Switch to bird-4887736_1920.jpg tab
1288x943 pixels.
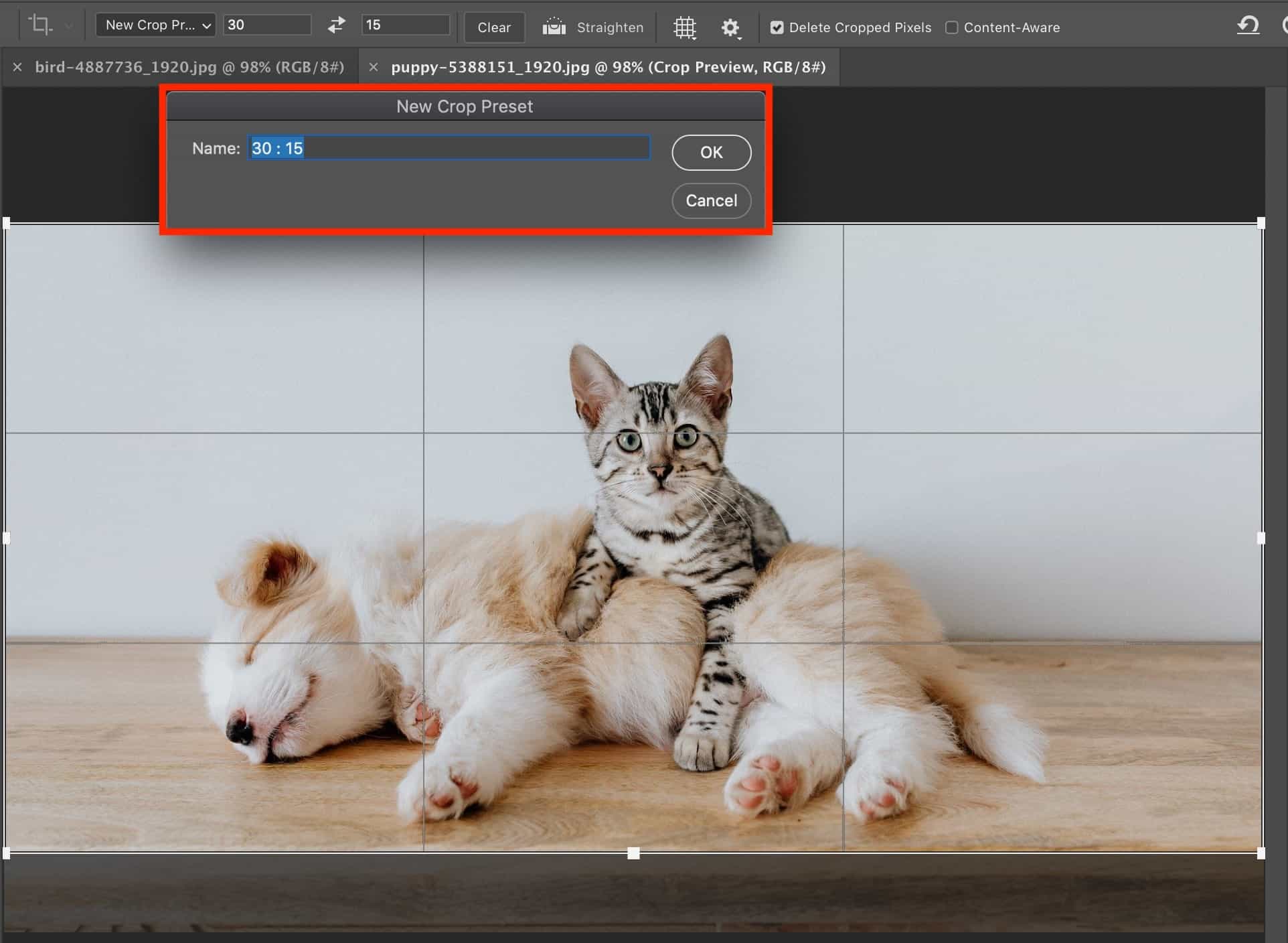click(189, 67)
